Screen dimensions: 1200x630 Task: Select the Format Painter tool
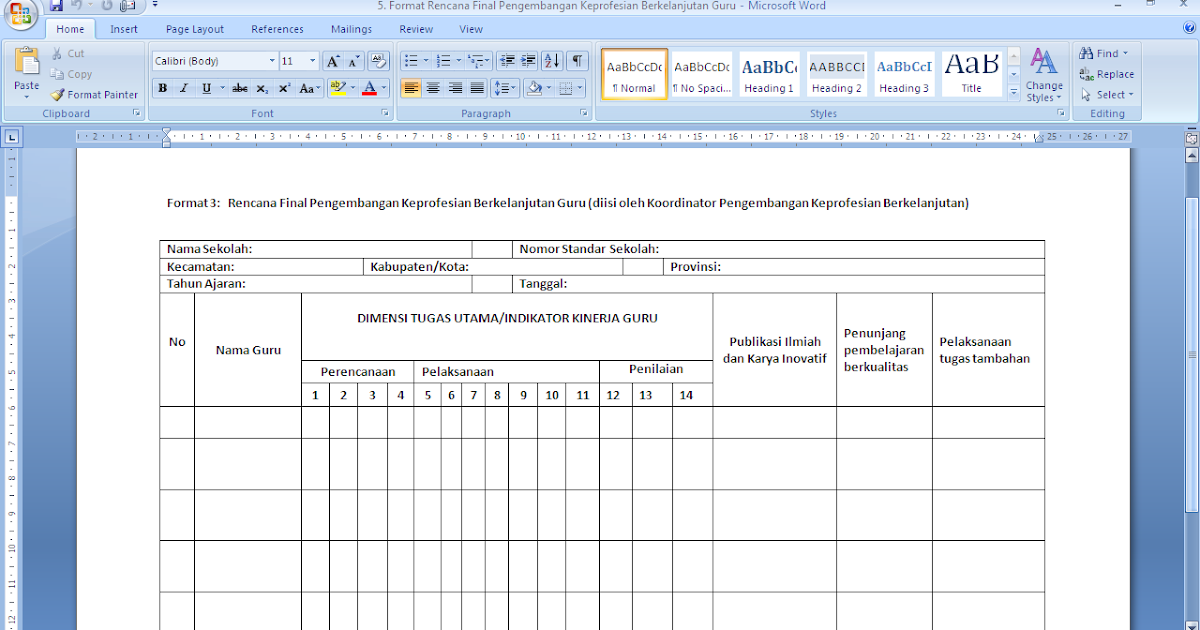(94, 94)
